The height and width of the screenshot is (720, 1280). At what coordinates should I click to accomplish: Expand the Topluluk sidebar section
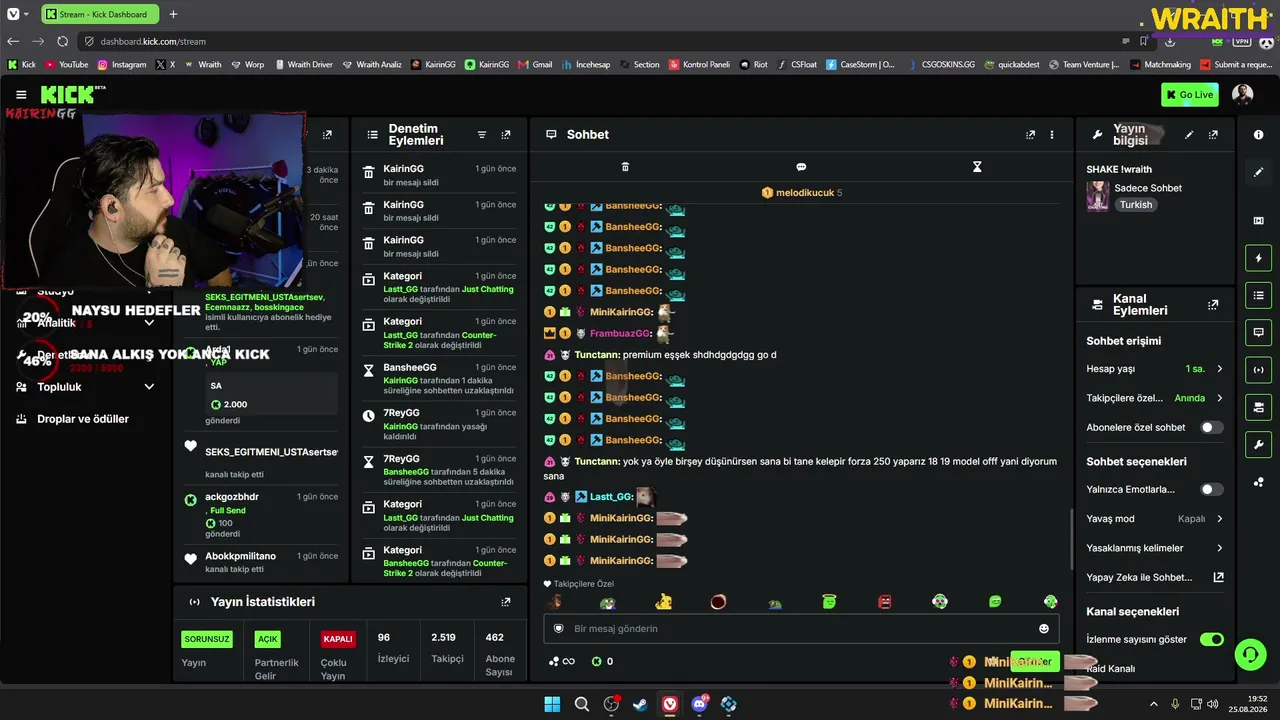[86, 387]
